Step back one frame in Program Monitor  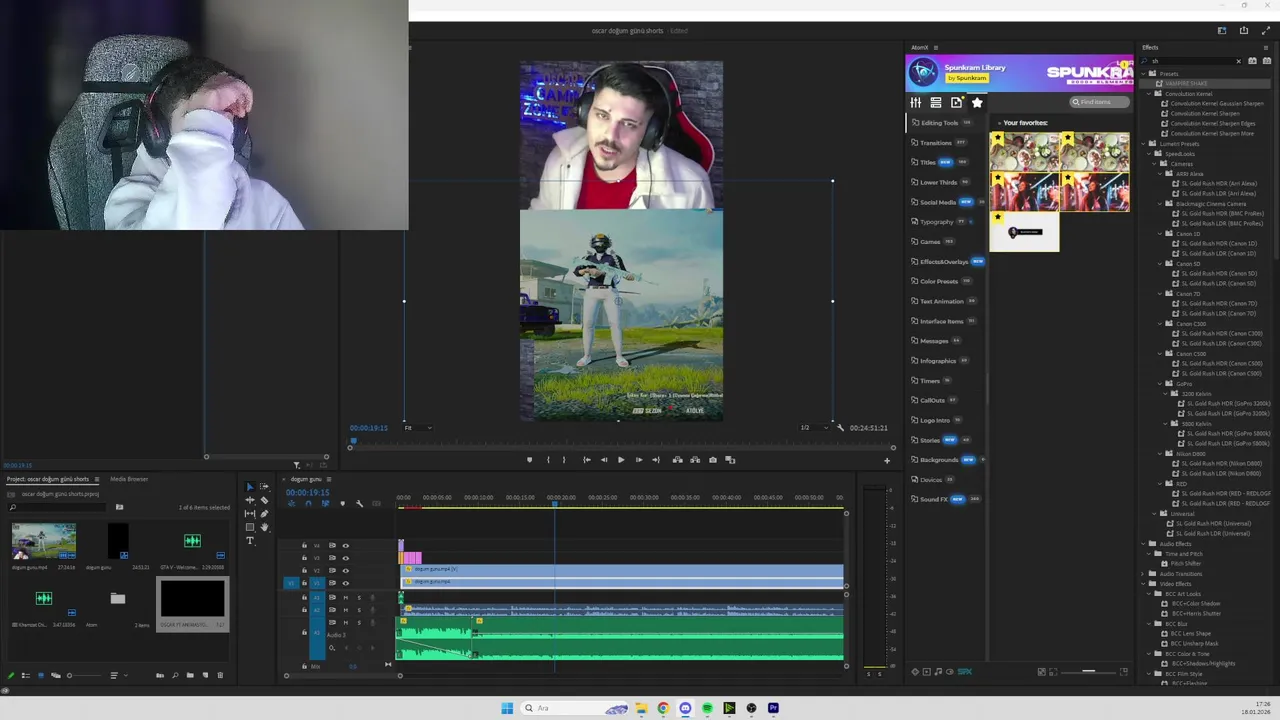[x=604, y=460]
